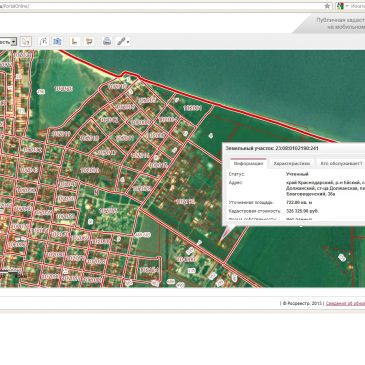Image resolution: width=365 pixels, height=365 pixels.
Task: Click the Земельный участок popup title
Action: click(272, 148)
